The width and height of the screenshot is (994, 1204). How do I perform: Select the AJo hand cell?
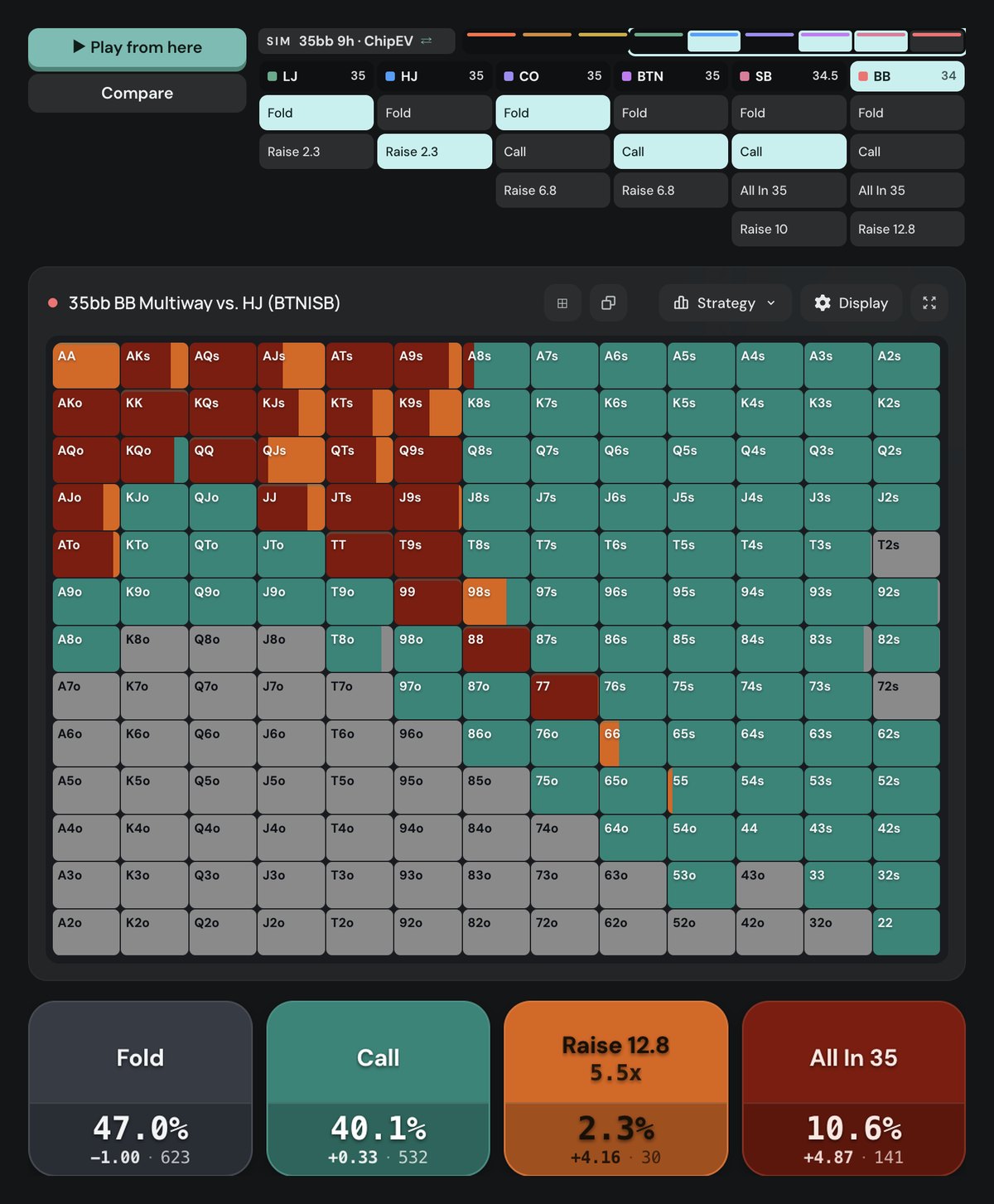coord(86,507)
